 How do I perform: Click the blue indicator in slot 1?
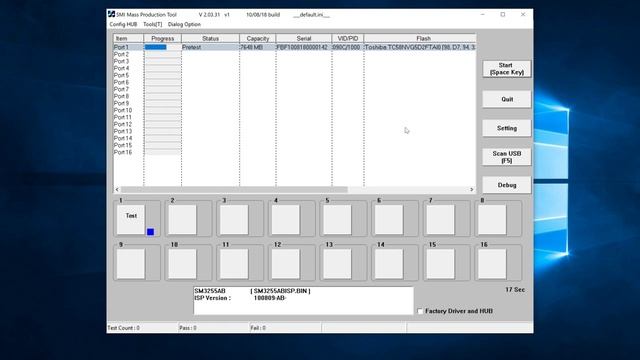(x=151, y=232)
